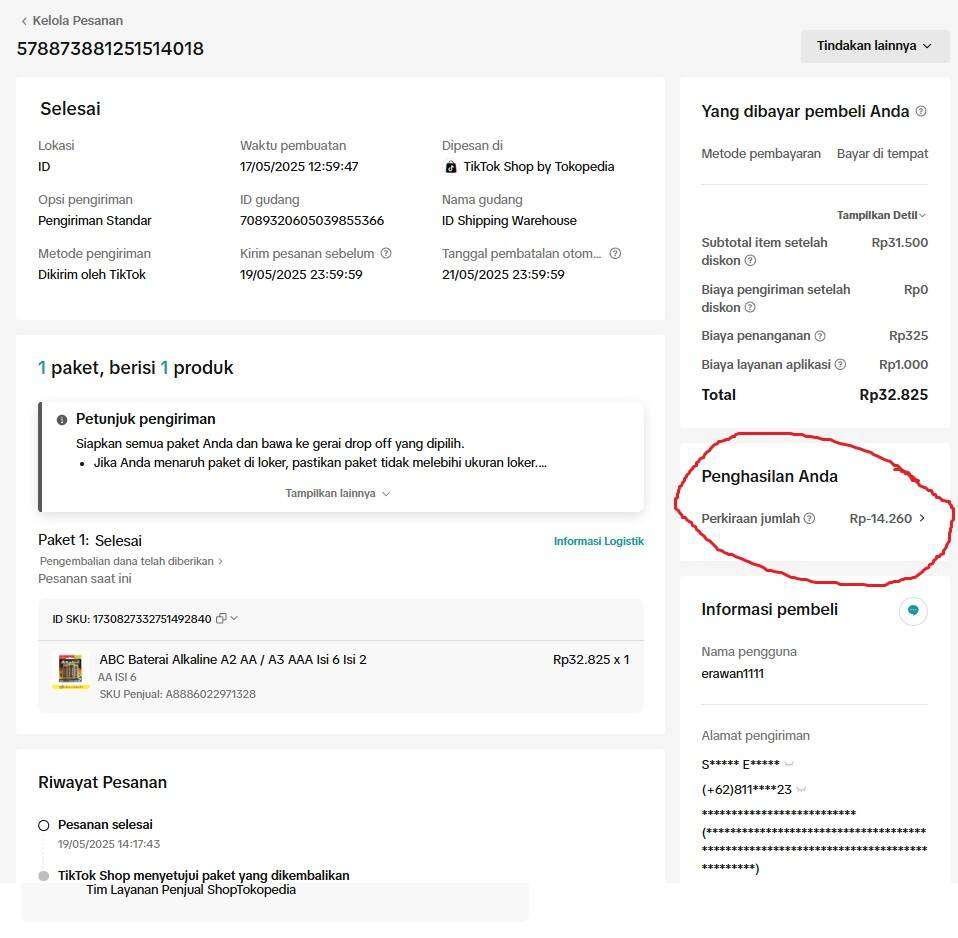Click help icon beside Subtotal item setelah diskon
The image size is (958, 938).
coord(750,260)
